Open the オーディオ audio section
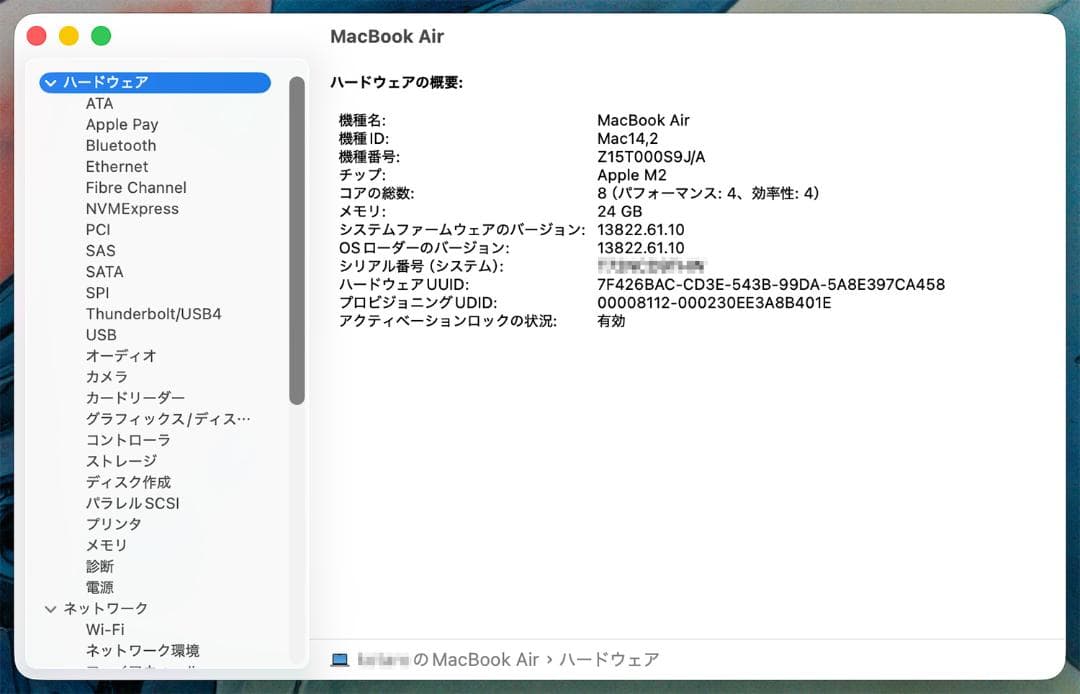Screen dimensions: 1080x694 point(121,355)
